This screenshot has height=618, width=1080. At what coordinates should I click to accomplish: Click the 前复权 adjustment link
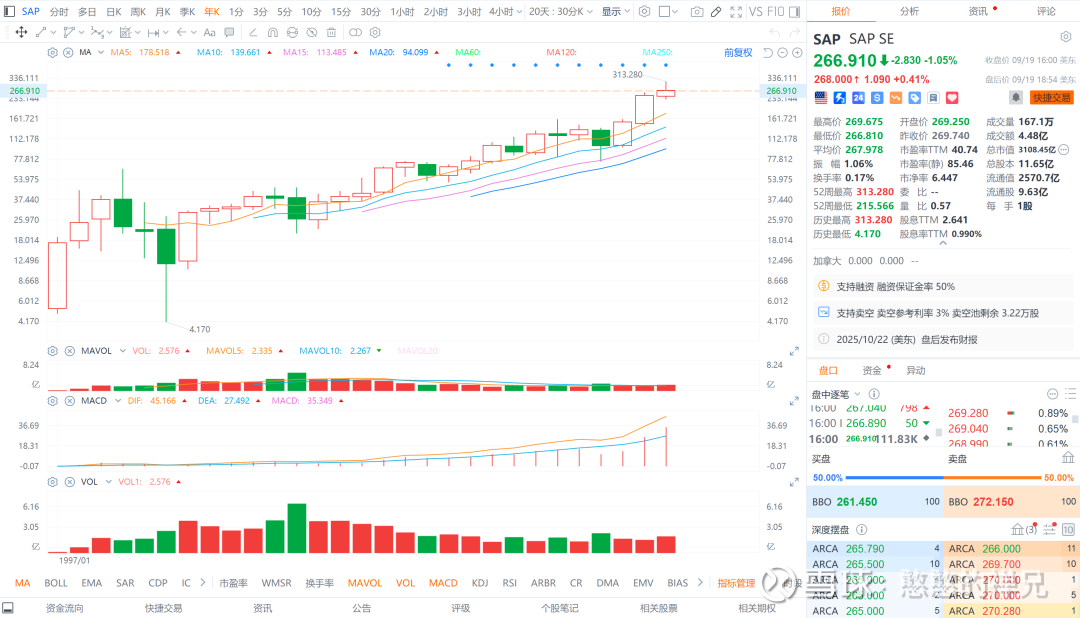coord(738,52)
